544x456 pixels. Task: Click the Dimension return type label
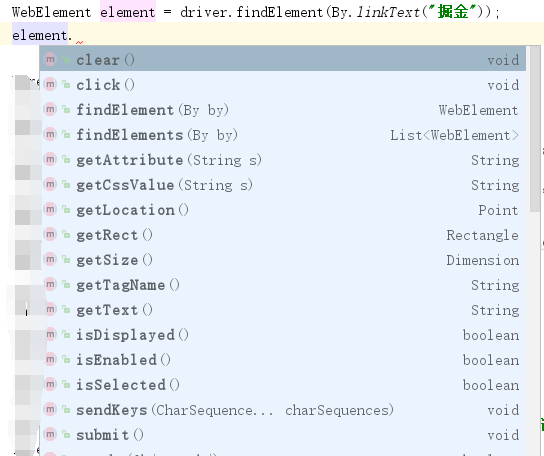pos(483,260)
